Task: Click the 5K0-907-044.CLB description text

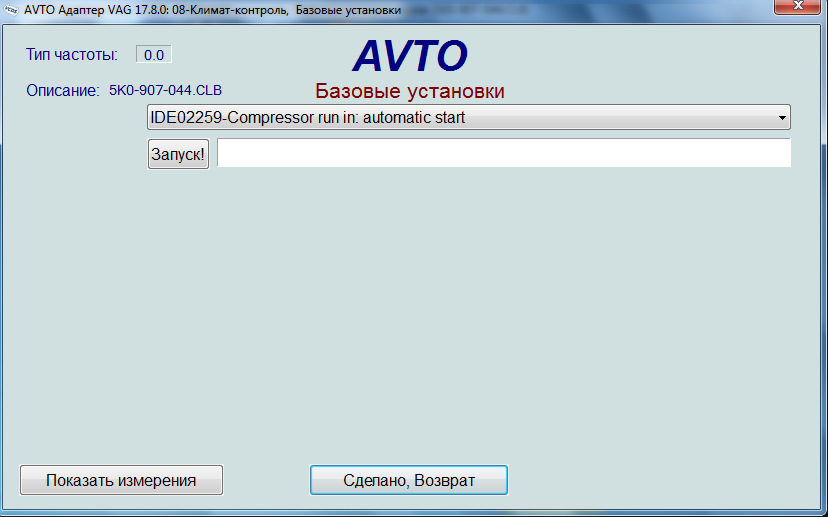Action: tap(165, 90)
